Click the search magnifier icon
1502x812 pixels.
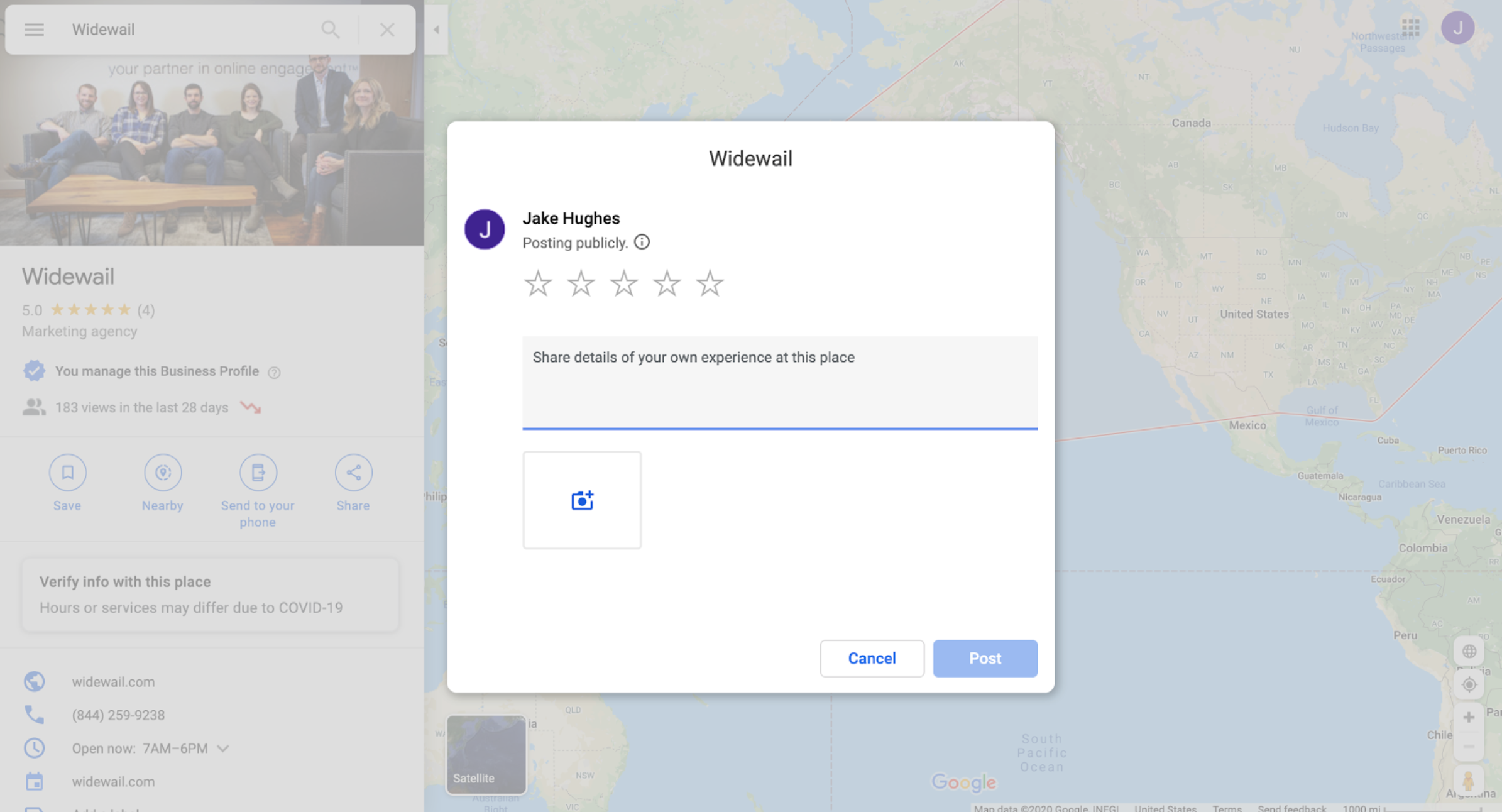pyautogui.click(x=330, y=30)
